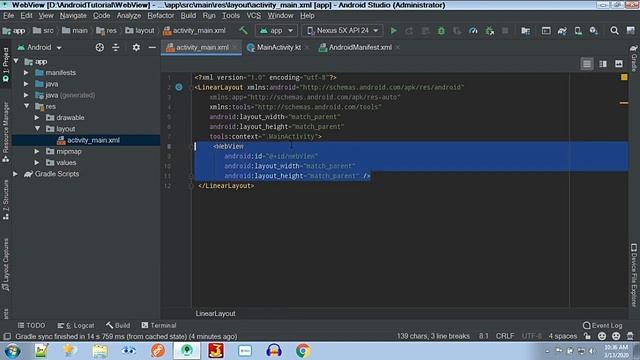
Task: Open Android Studio taskbar icon
Action: point(187,351)
